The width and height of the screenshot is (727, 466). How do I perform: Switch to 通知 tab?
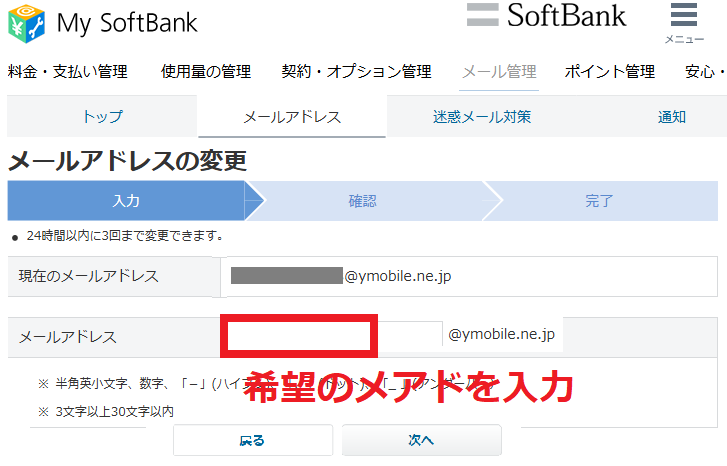(x=671, y=117)
